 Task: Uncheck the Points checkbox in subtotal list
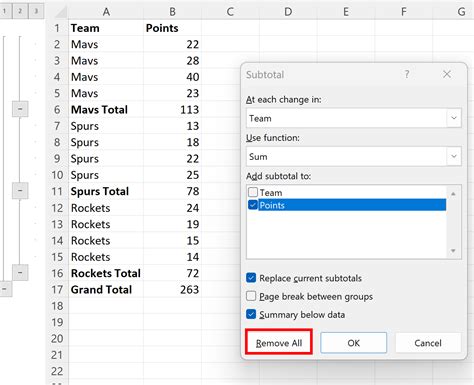click(x=253, y=205)
